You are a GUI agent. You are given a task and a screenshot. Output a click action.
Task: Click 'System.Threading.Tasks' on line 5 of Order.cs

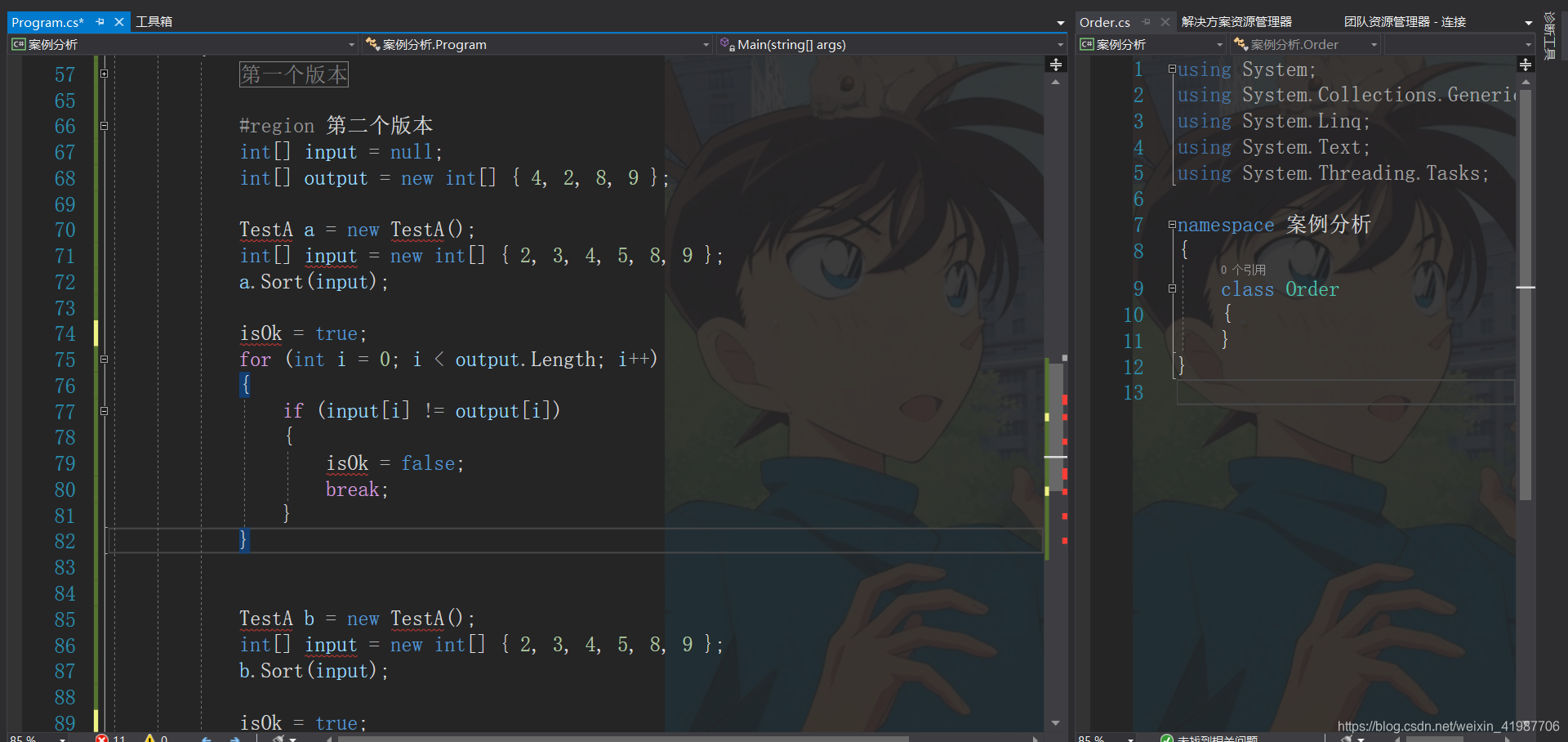pos(1361,173)
